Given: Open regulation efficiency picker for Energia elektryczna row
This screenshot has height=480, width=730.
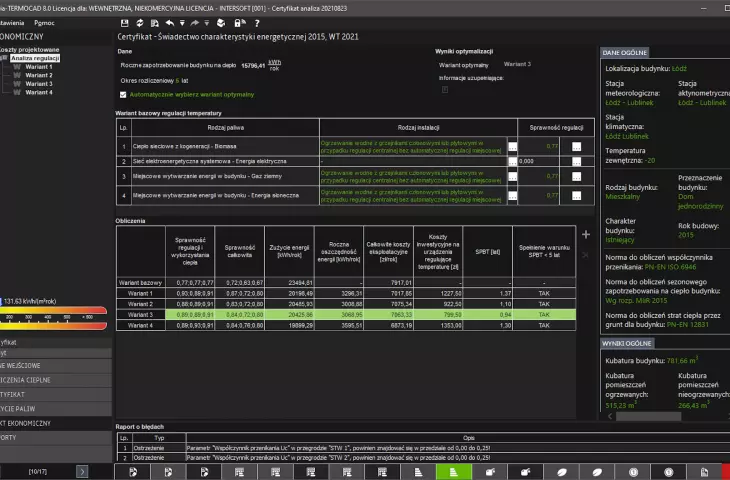Looking at the screenshot, I should 576,161.
